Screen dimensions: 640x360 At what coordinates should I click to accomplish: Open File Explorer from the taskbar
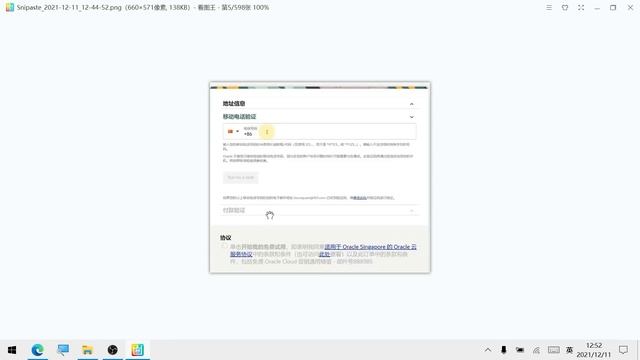(87, 350)
